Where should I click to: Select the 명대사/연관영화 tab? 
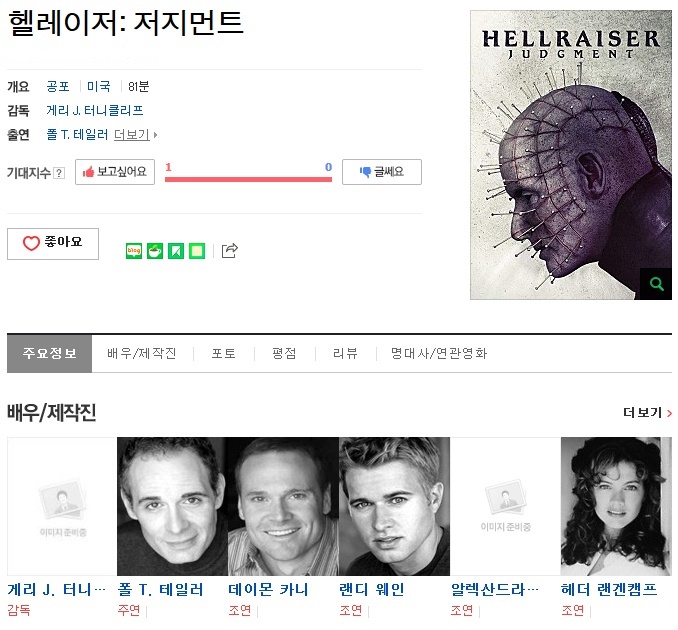439,353
